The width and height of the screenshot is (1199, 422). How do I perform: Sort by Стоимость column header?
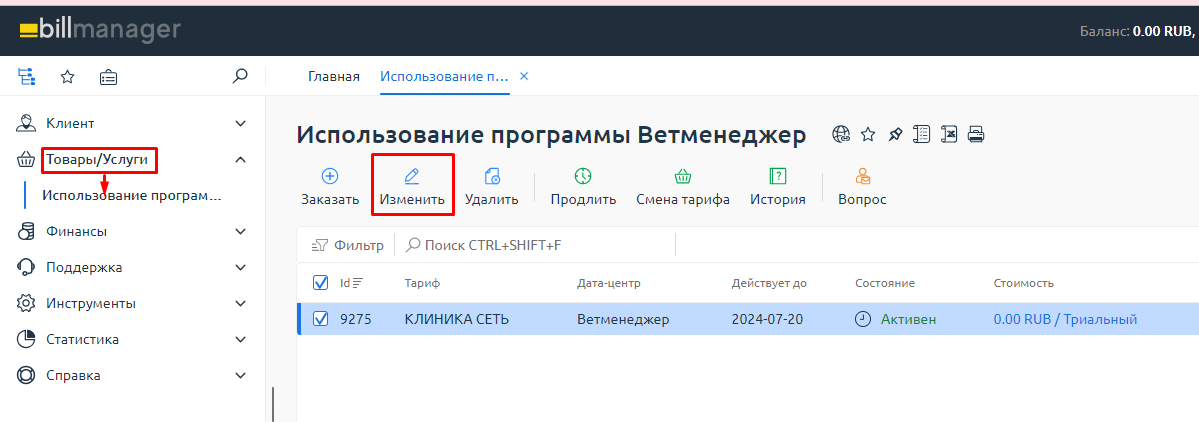tap(1024, 283)
